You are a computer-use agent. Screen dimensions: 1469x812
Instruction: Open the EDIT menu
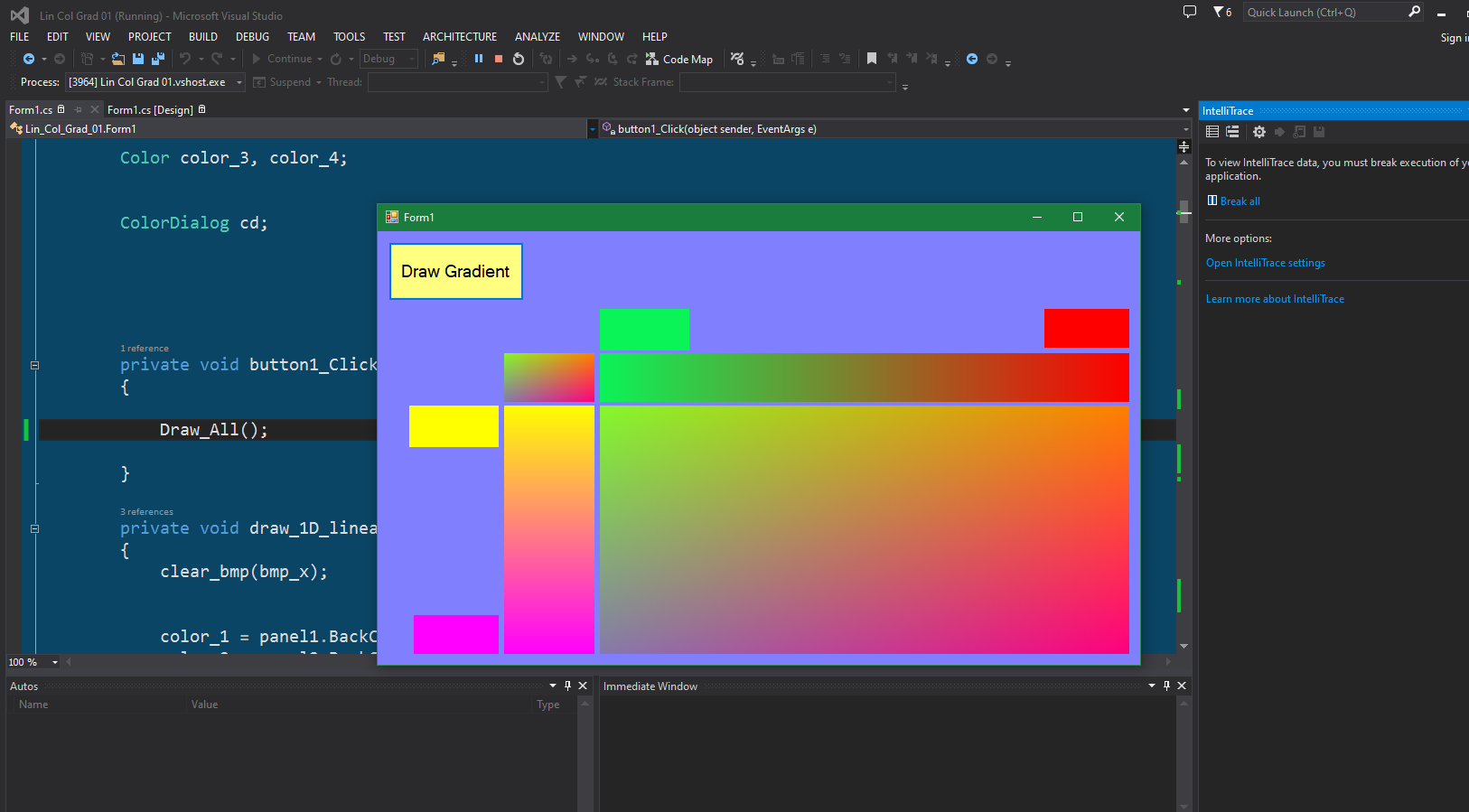click(58, 37)
